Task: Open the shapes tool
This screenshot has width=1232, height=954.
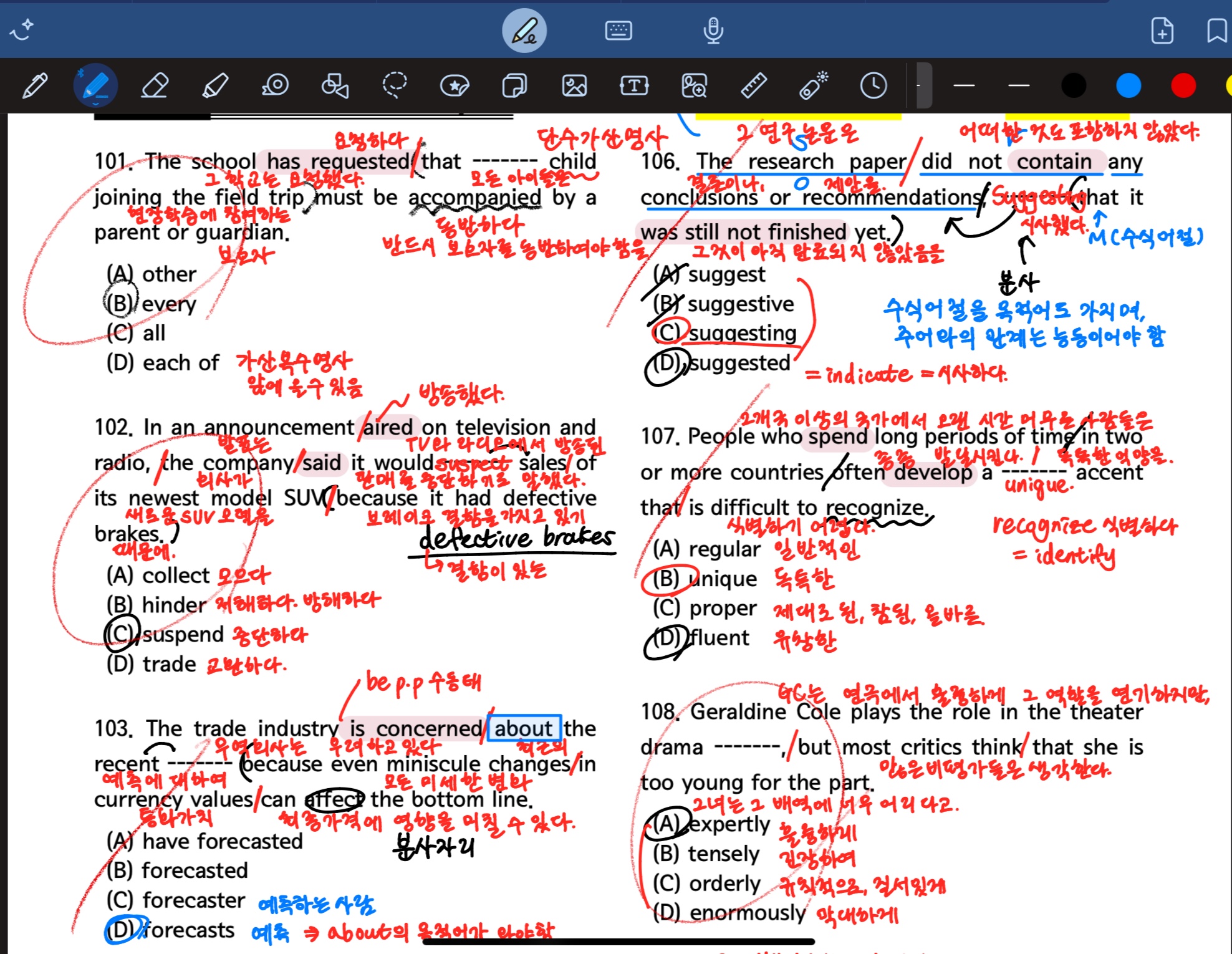Action: tap(335, 85)
